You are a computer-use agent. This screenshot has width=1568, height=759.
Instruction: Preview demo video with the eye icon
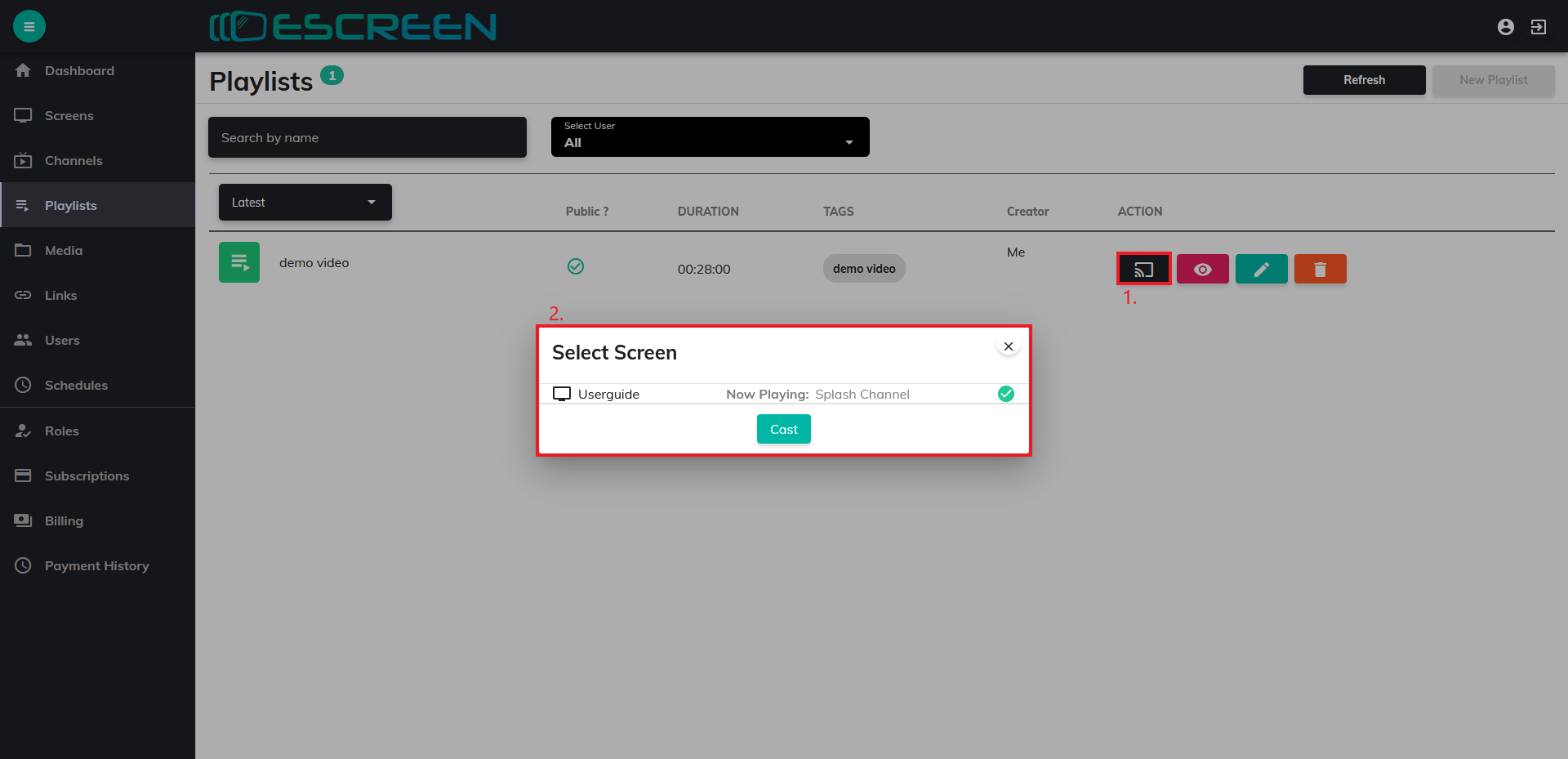point(1202,269)
